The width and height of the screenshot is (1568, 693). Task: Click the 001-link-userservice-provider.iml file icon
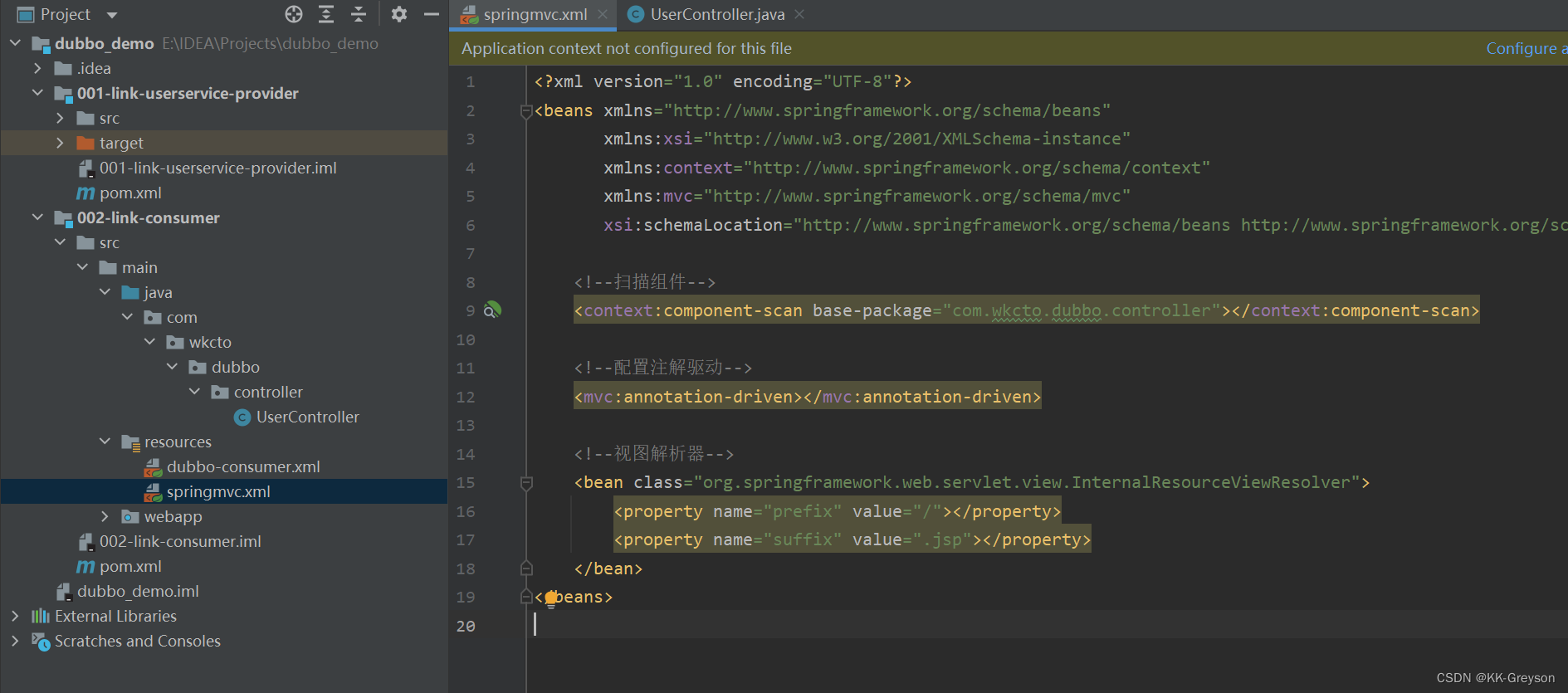pos(85,168)
